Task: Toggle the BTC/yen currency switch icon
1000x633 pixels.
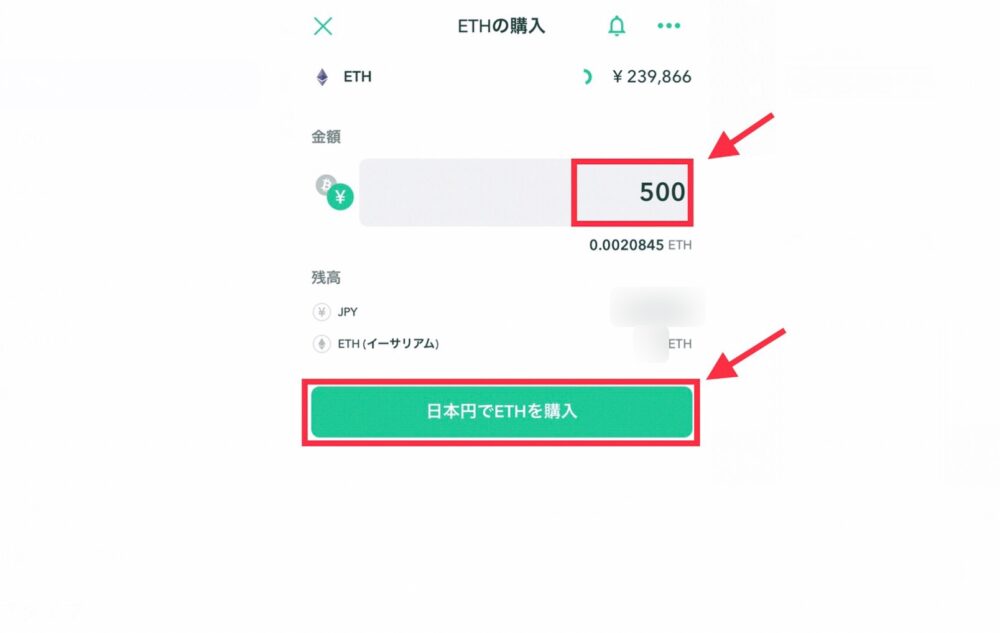Action: tap(335, 192)
